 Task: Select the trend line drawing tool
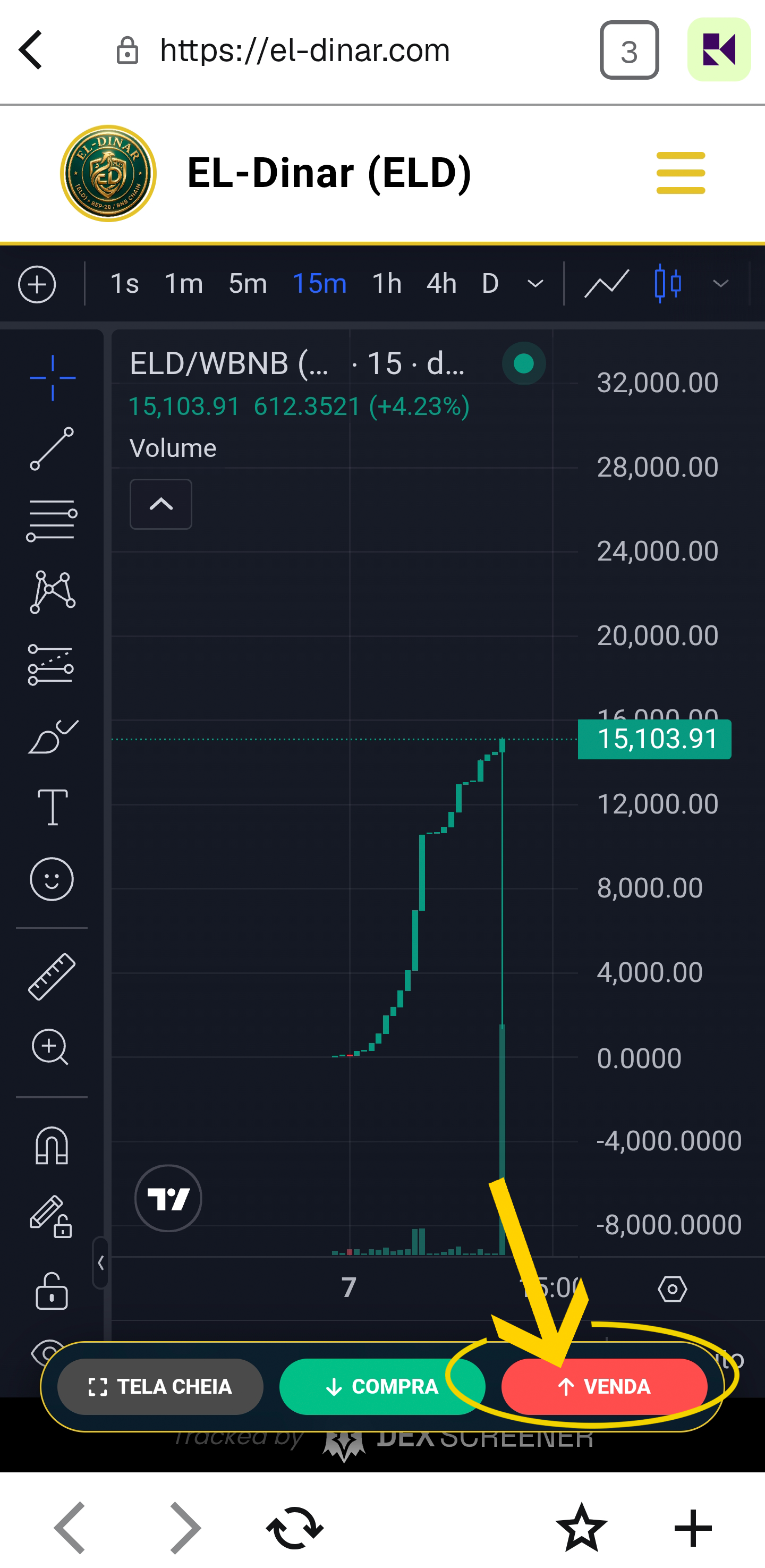tap(53, 448)
